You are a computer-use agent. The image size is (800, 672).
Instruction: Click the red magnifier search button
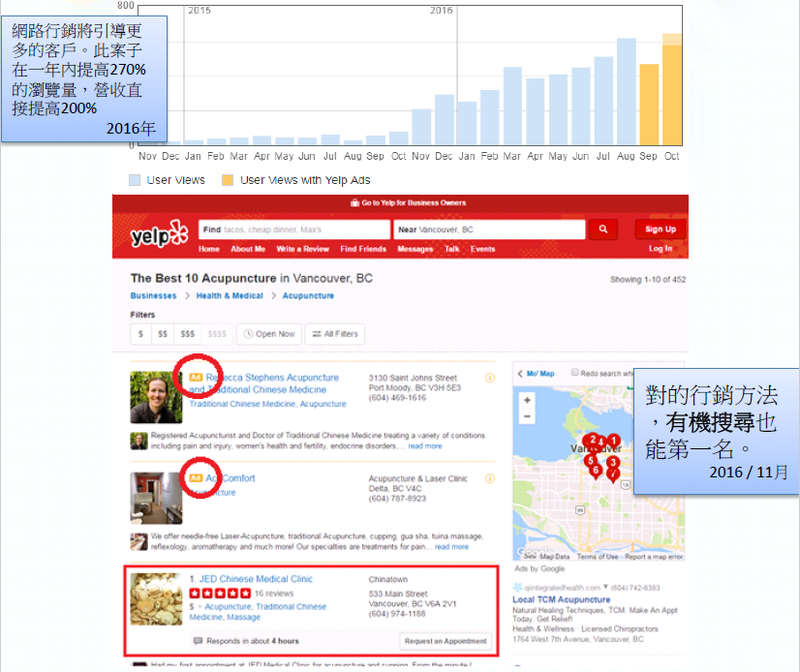pyautogui.click(x=602, y=230)
